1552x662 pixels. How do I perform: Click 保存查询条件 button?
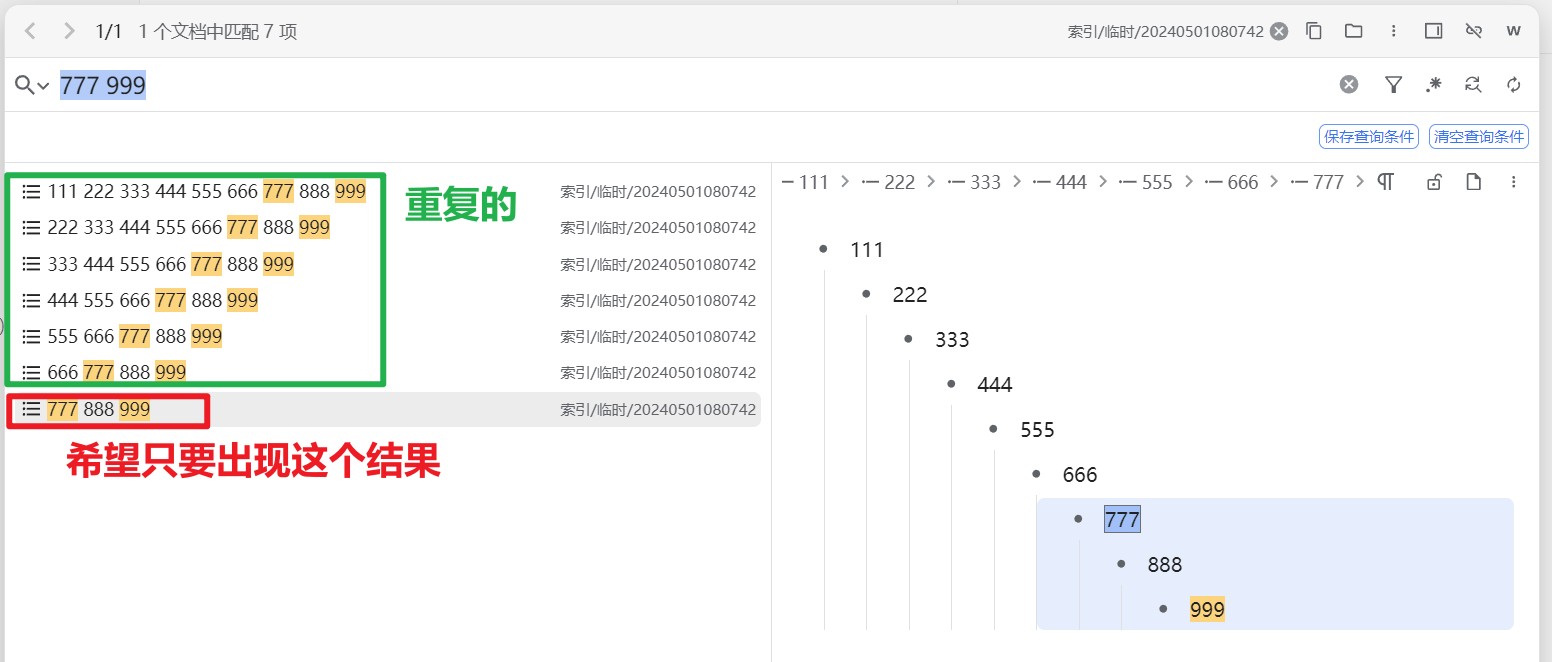click(x=1369, y=137)
